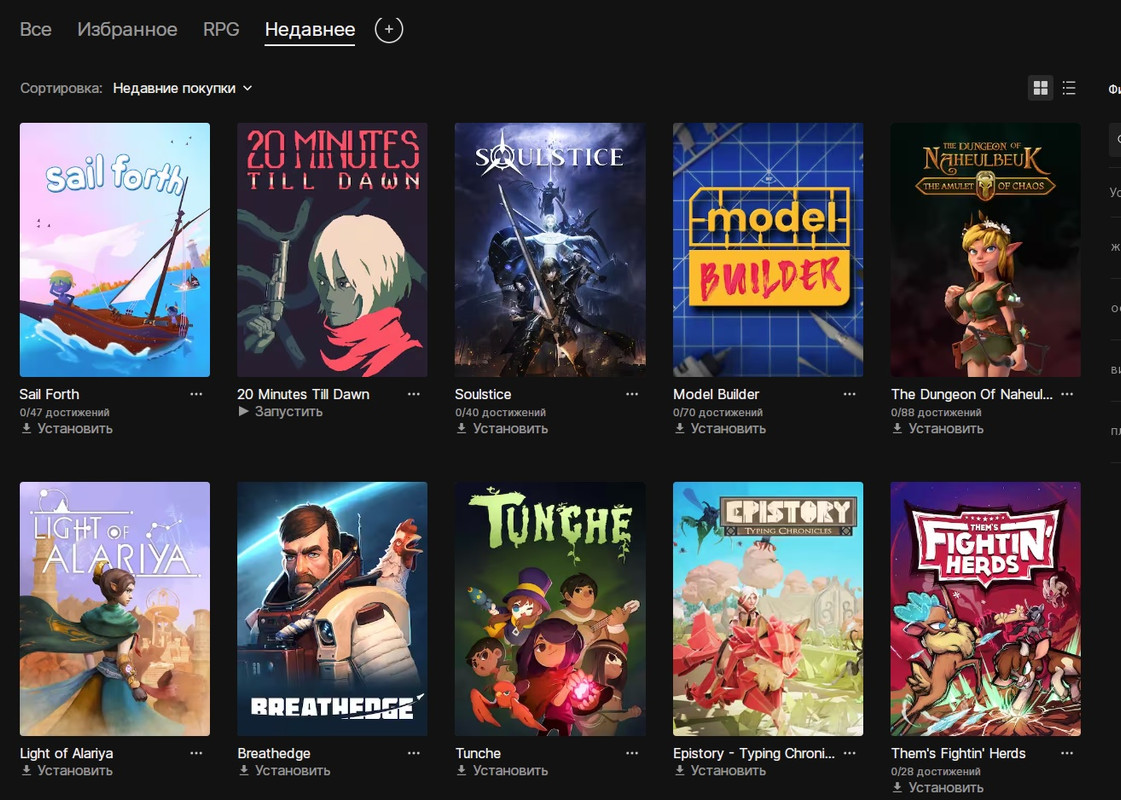Open Epistory cover art
Viewport: 1121px width, 800px height.
pos(768,608)
